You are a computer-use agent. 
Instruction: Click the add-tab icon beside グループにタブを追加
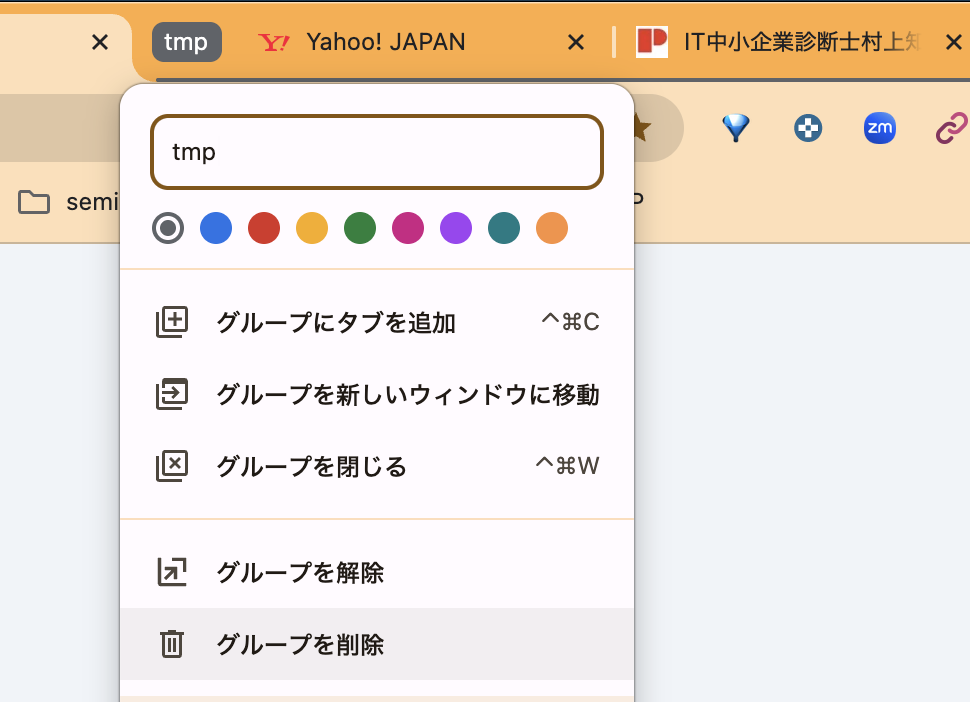[172, 322]
